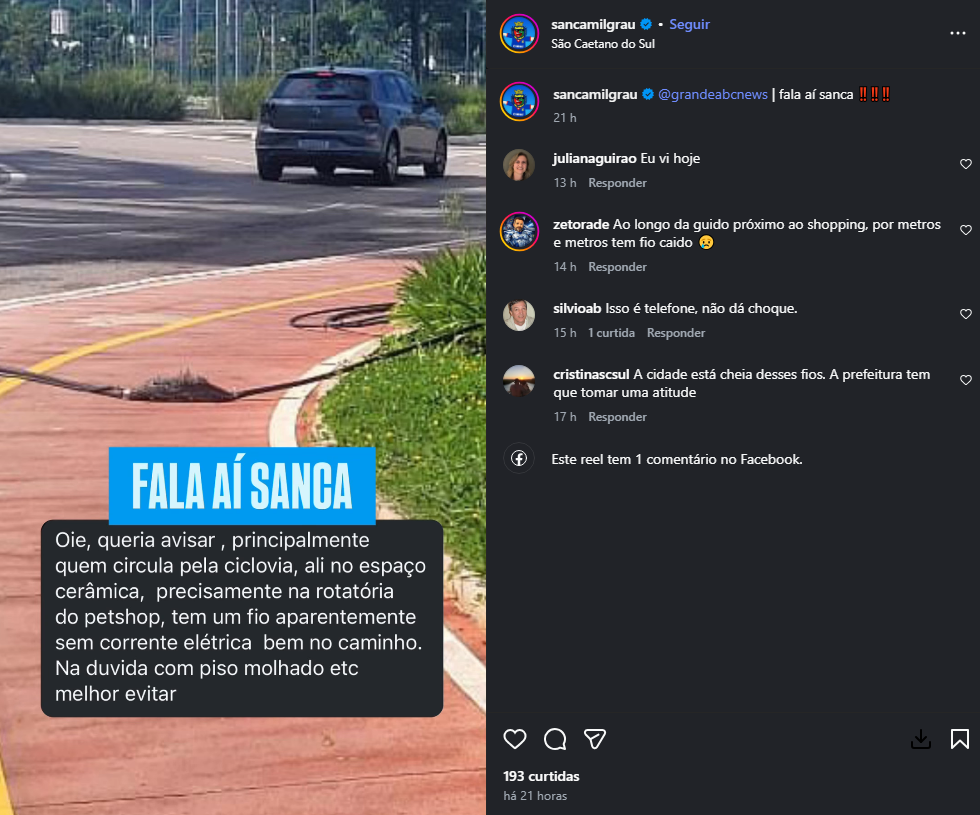This screenshot has width=980, height=815.
Task: Share the reel via paper plane icon
Action: click(x=594, y=739)
